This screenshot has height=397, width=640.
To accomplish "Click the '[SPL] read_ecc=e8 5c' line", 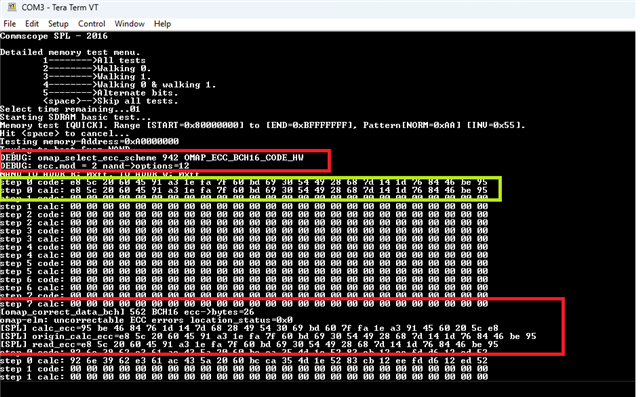I will (249, 345).
